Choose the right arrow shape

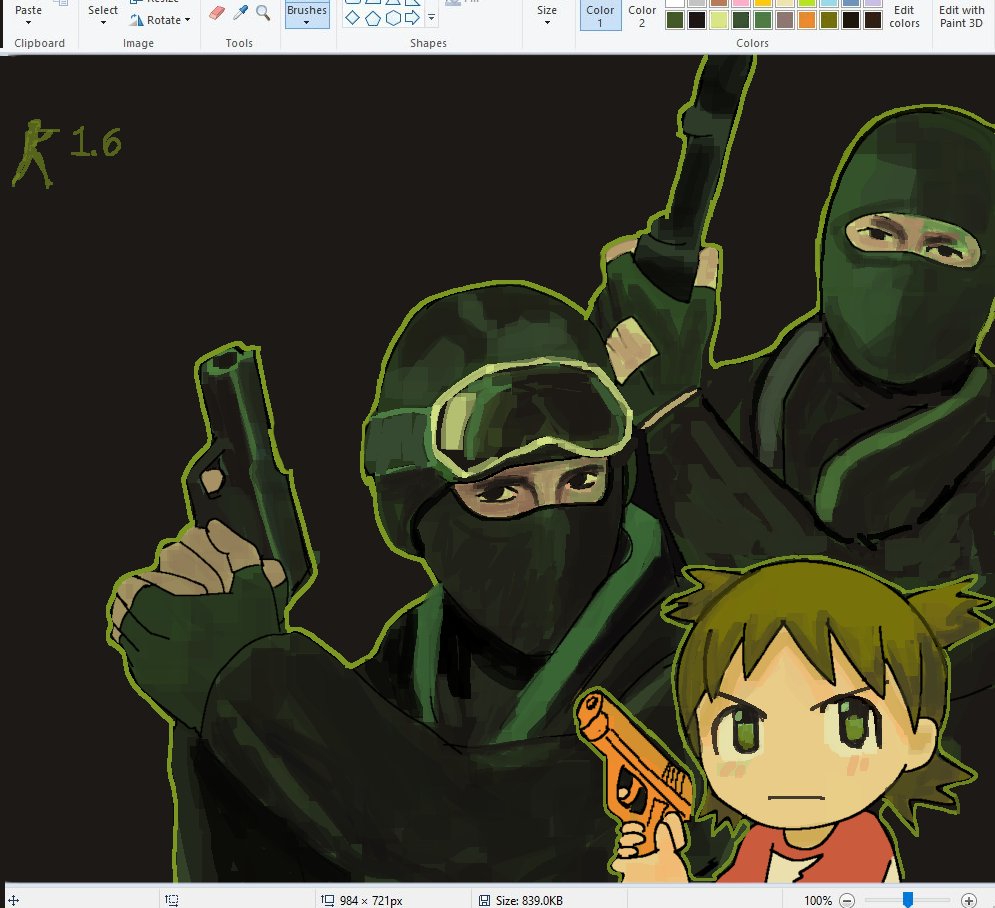pos(412,18)
